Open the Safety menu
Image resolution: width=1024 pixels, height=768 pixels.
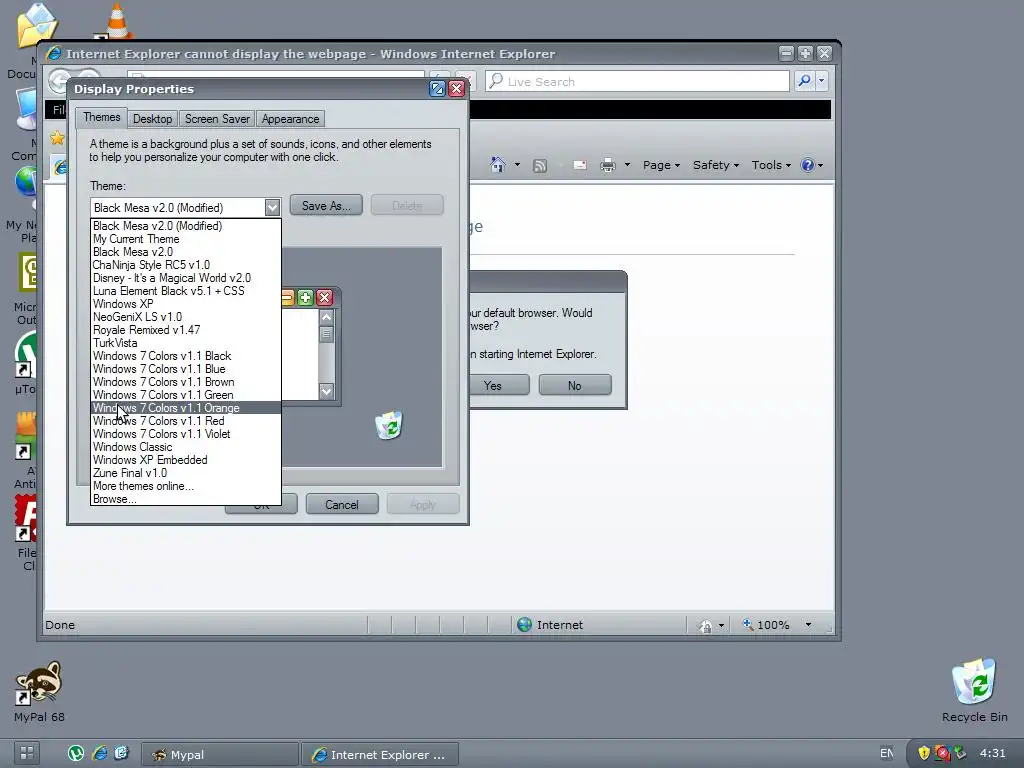[716, 165]
